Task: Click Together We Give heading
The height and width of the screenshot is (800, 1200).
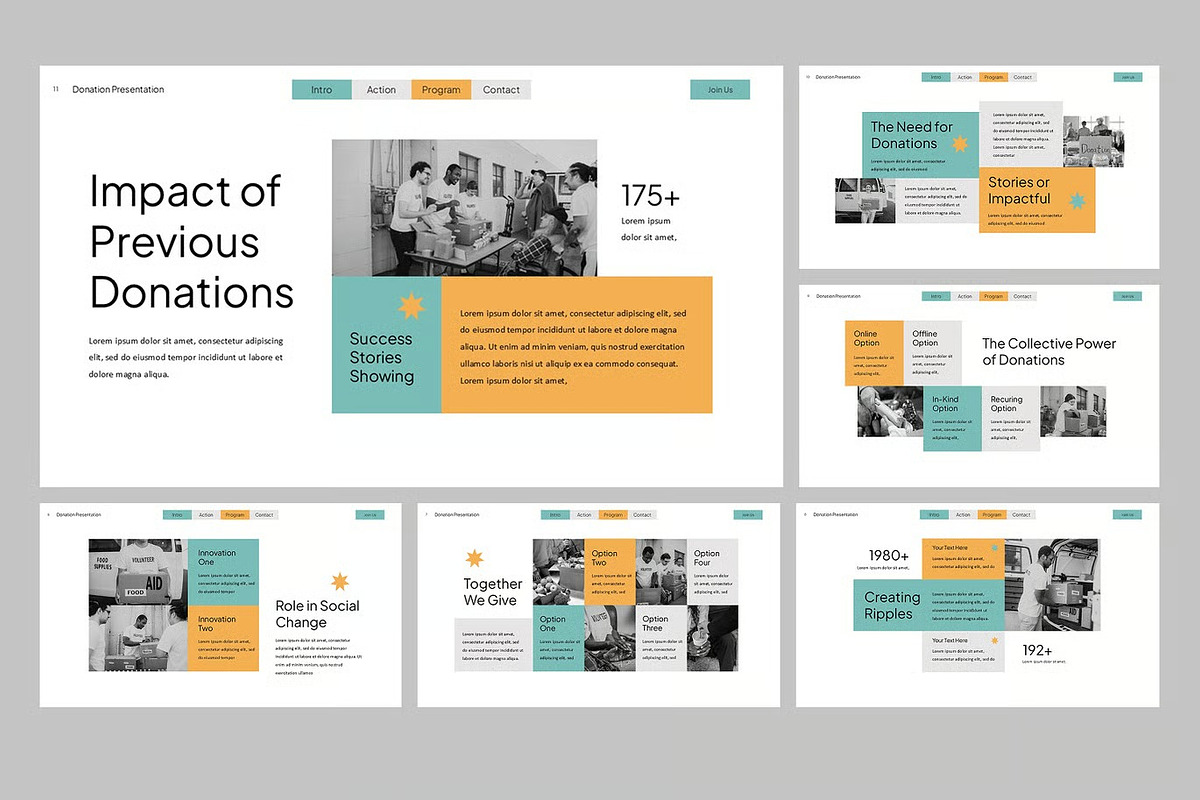Action: pos(492,592)
